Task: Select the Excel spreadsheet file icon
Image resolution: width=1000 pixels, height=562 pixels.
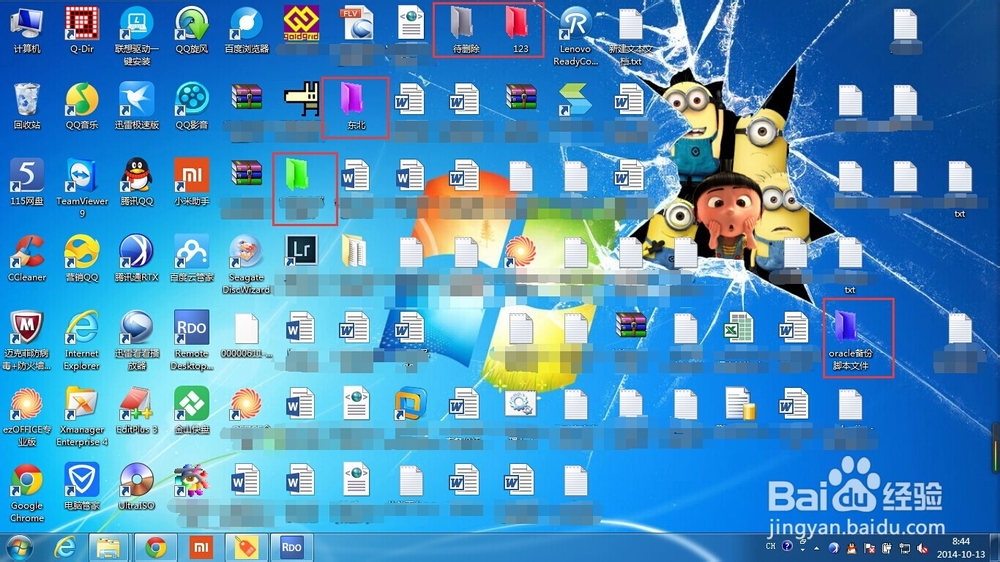Action: tap(740, 329)
